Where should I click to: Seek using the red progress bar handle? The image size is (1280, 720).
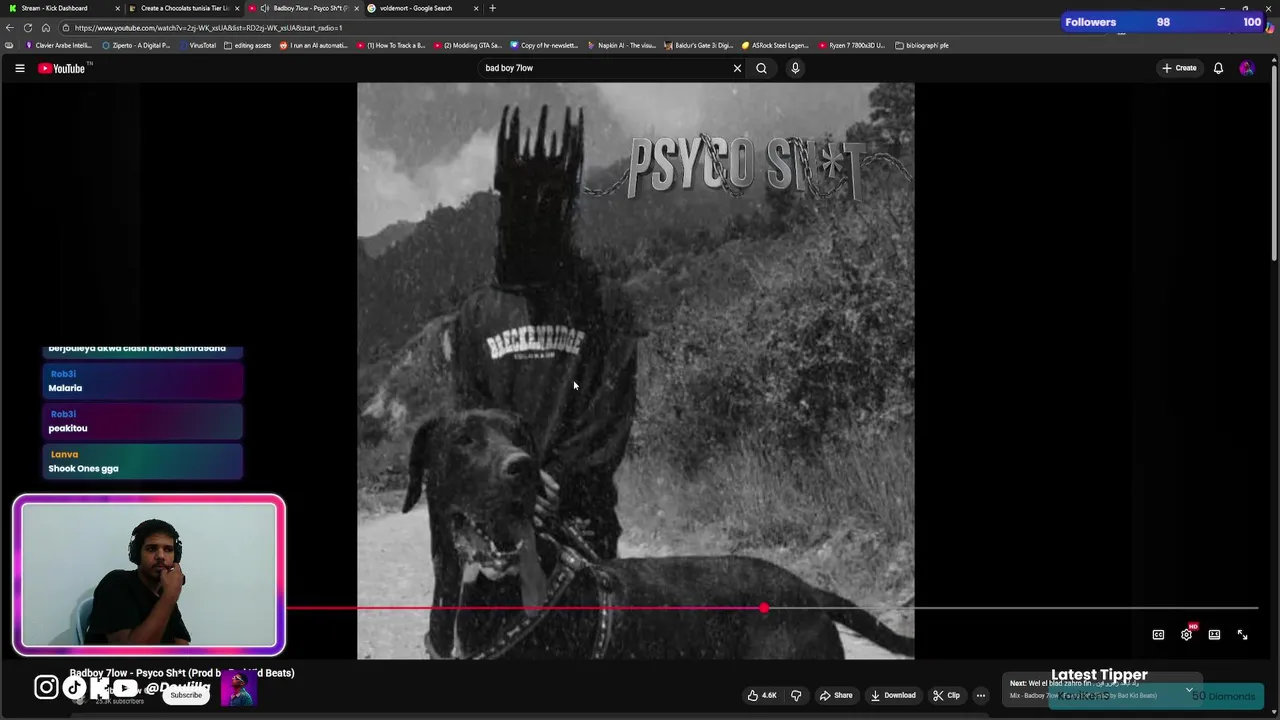tap(764, 608)
